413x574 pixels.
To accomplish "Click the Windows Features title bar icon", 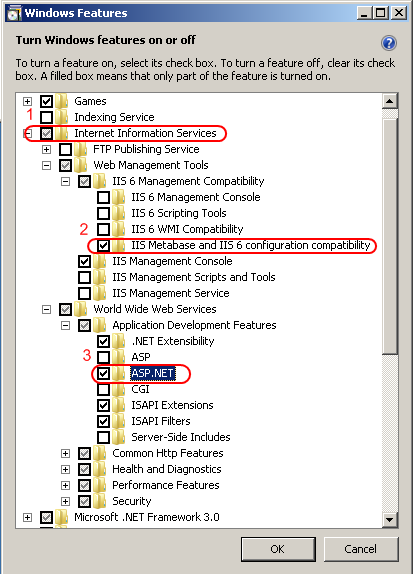I will (14, 13).
